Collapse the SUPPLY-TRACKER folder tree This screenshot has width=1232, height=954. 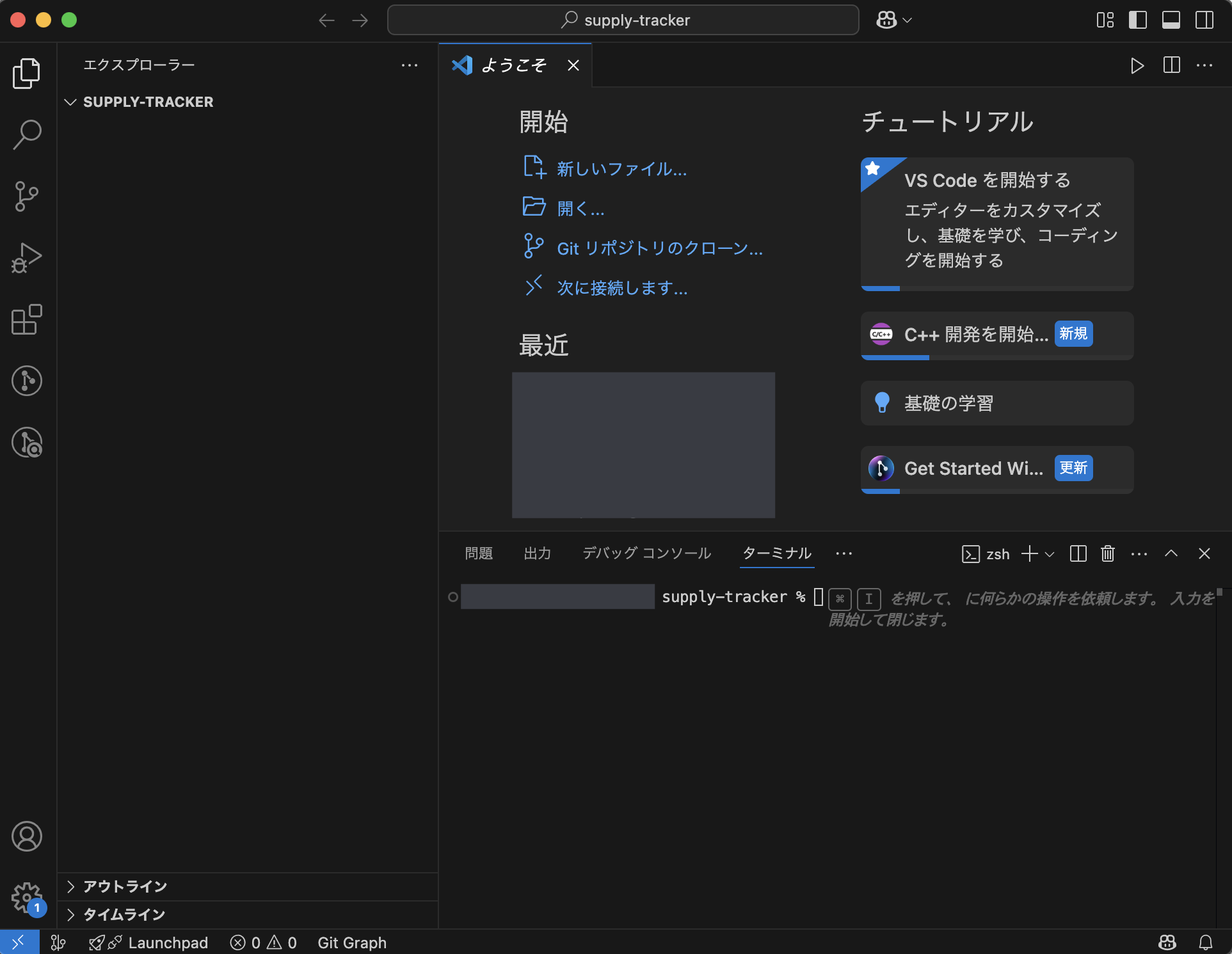click(70, 102)
